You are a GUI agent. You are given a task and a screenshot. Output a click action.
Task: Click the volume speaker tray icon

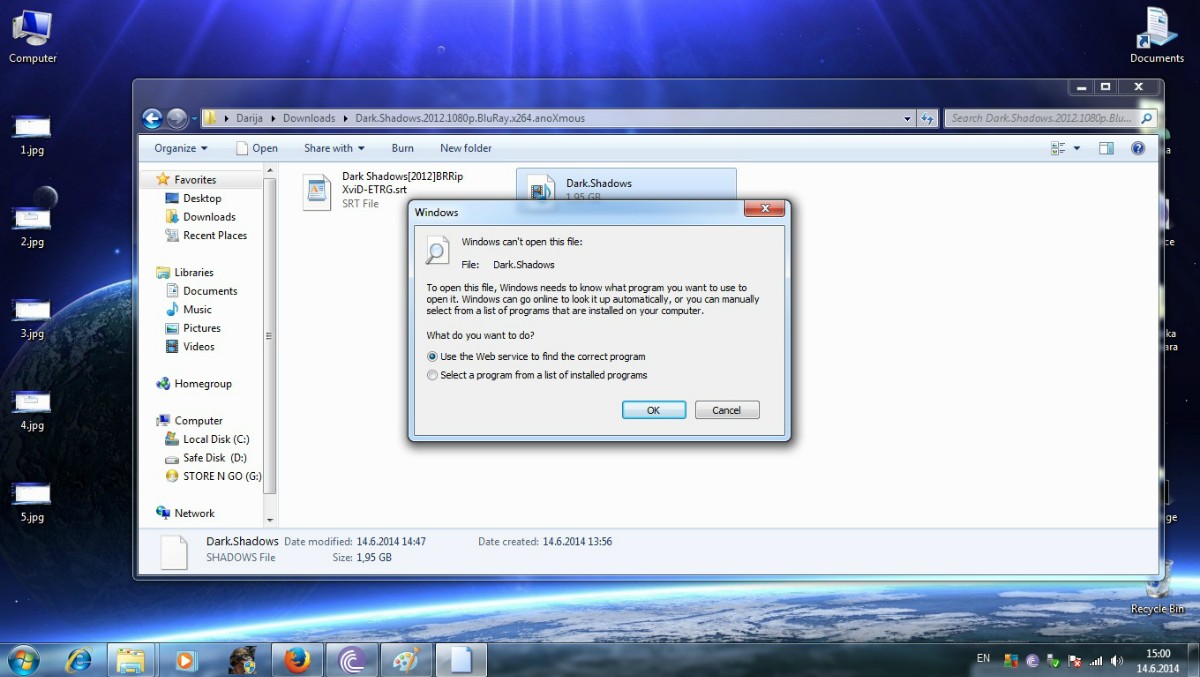(x=1116, y=661)
